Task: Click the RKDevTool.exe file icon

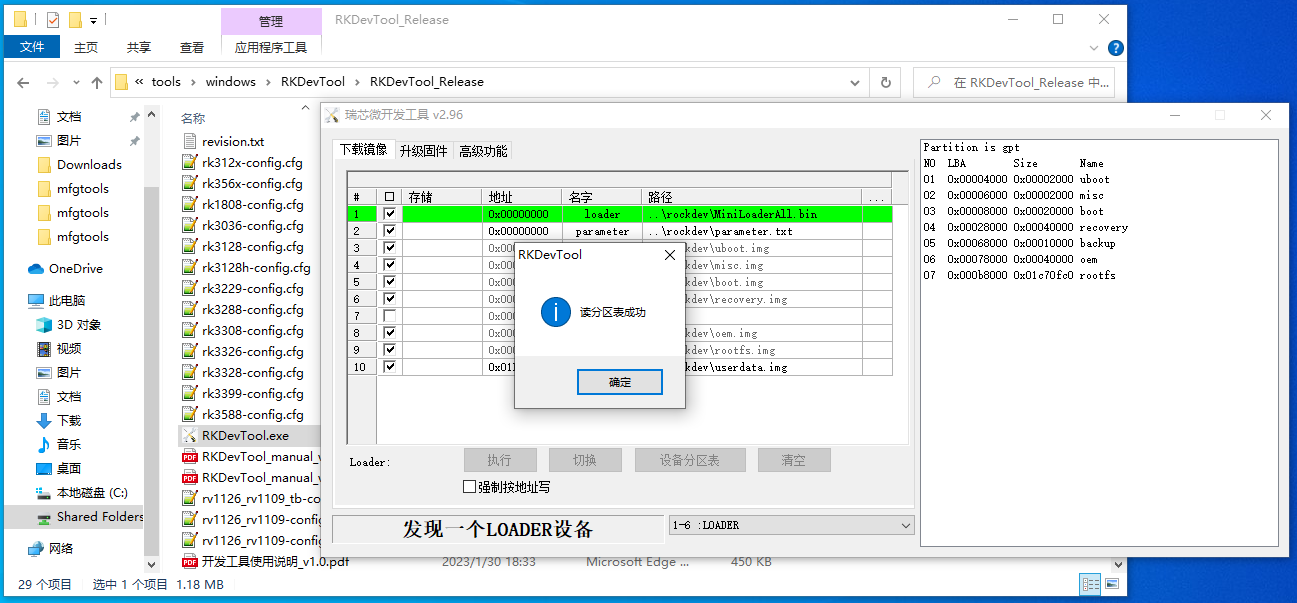Action: [190, 435]
